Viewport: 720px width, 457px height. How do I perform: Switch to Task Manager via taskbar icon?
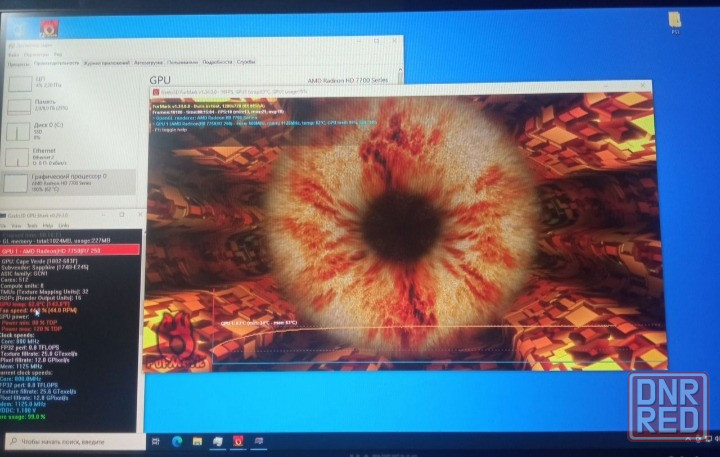(x=218, y=441)
